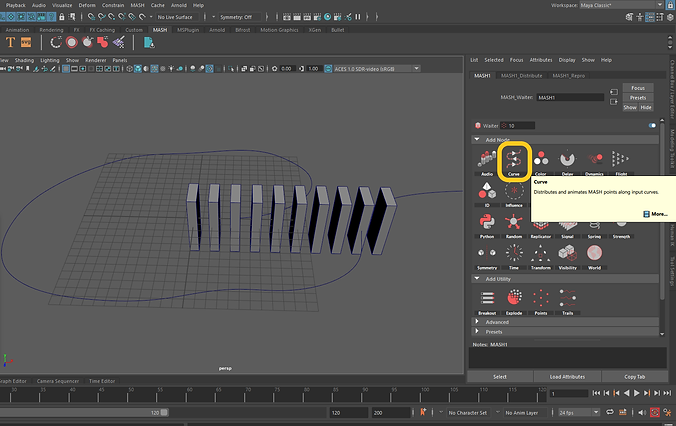676x426 pixels.
Task: Open the Deform menu
Action: pyautogui.click(x=87, y=5)
